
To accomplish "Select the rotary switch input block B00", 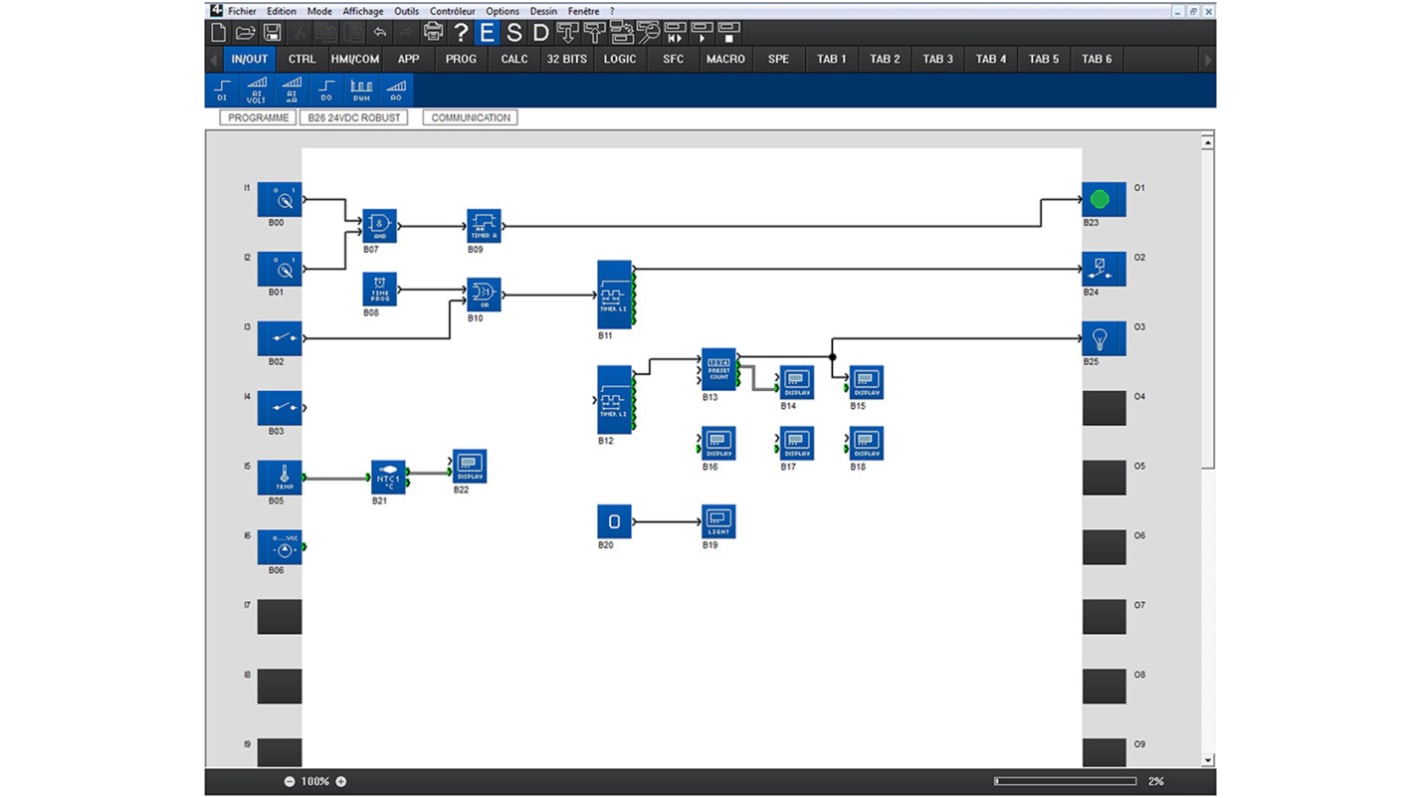I will click(x=280, y=199).
